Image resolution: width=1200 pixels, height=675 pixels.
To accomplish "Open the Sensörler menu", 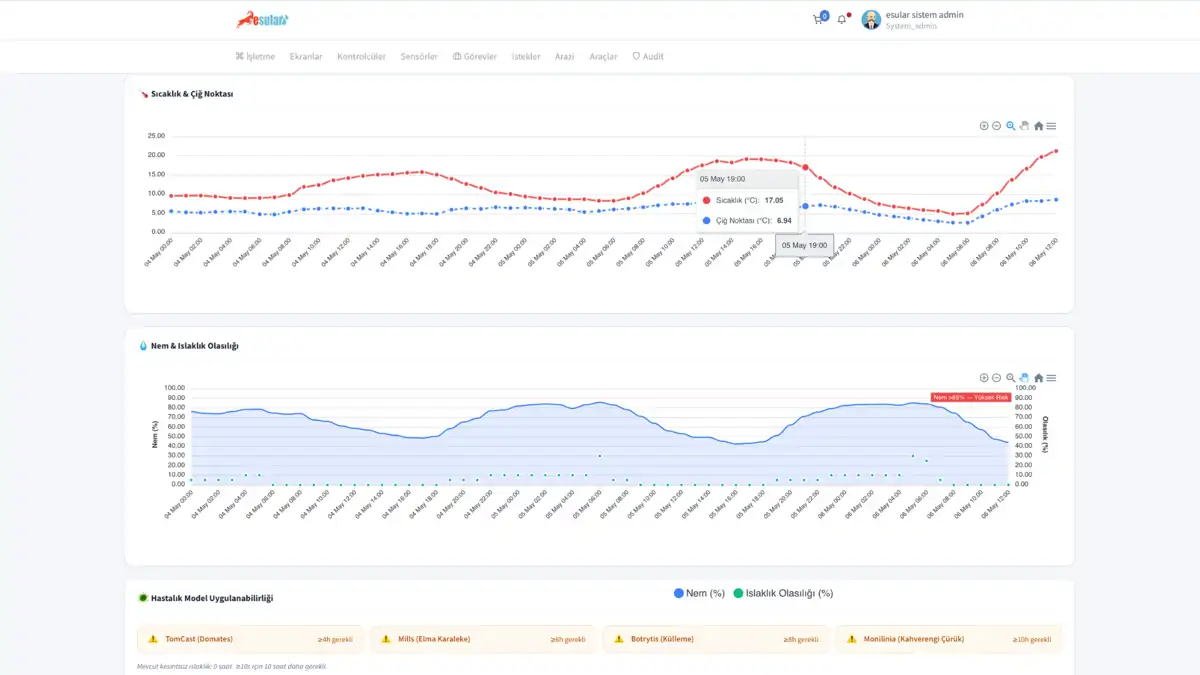I will (419, 56).
